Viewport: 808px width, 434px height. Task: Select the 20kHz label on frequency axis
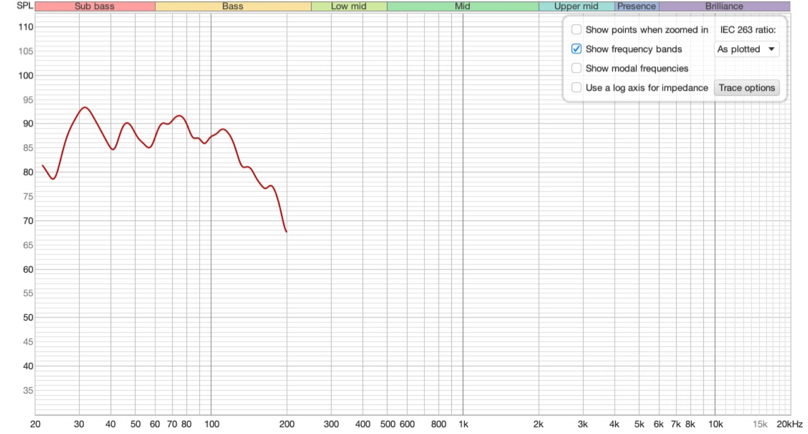pyautogui.click(x=790, y=424)
